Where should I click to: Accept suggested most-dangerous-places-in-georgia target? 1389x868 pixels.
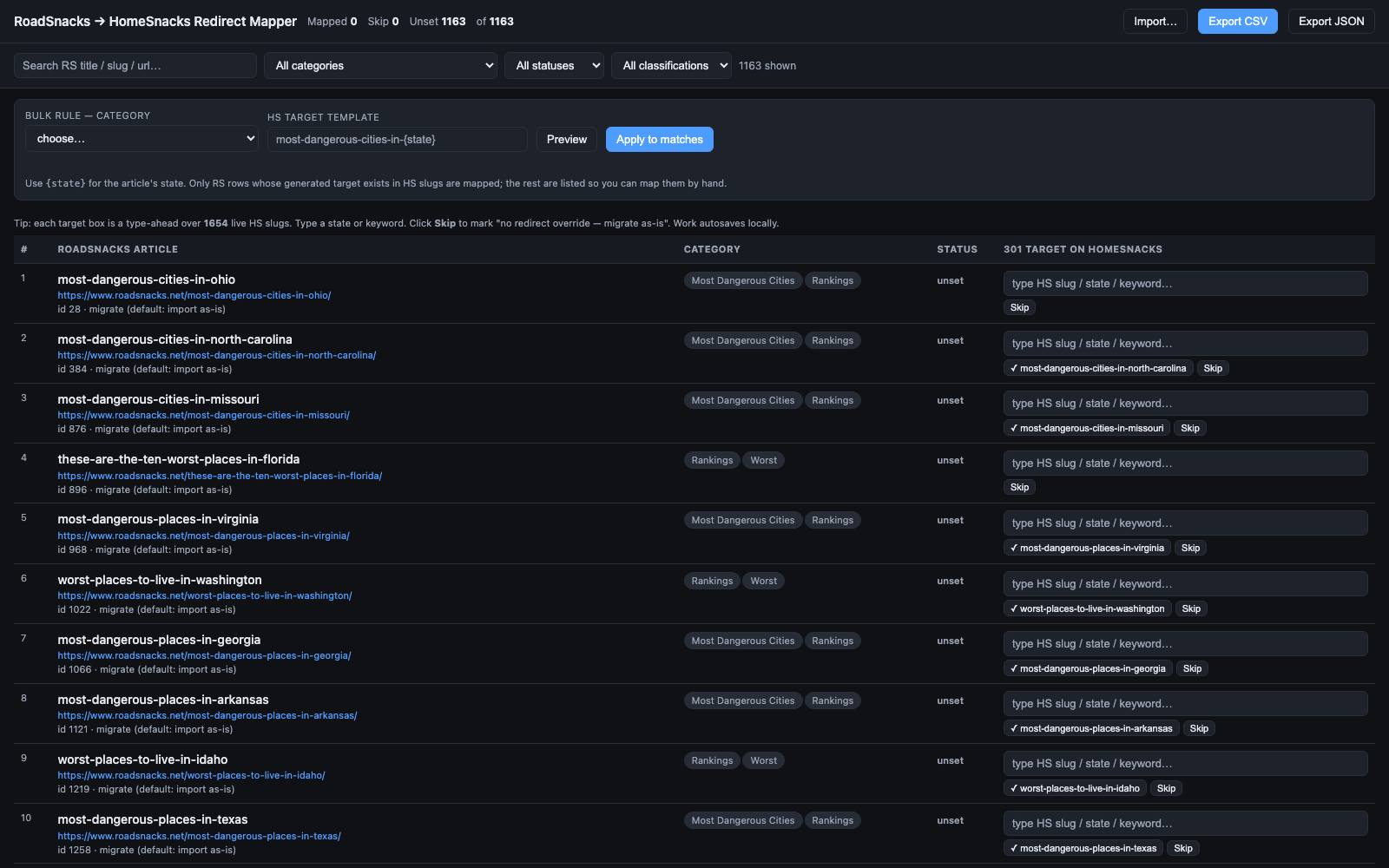point(1088,669)
